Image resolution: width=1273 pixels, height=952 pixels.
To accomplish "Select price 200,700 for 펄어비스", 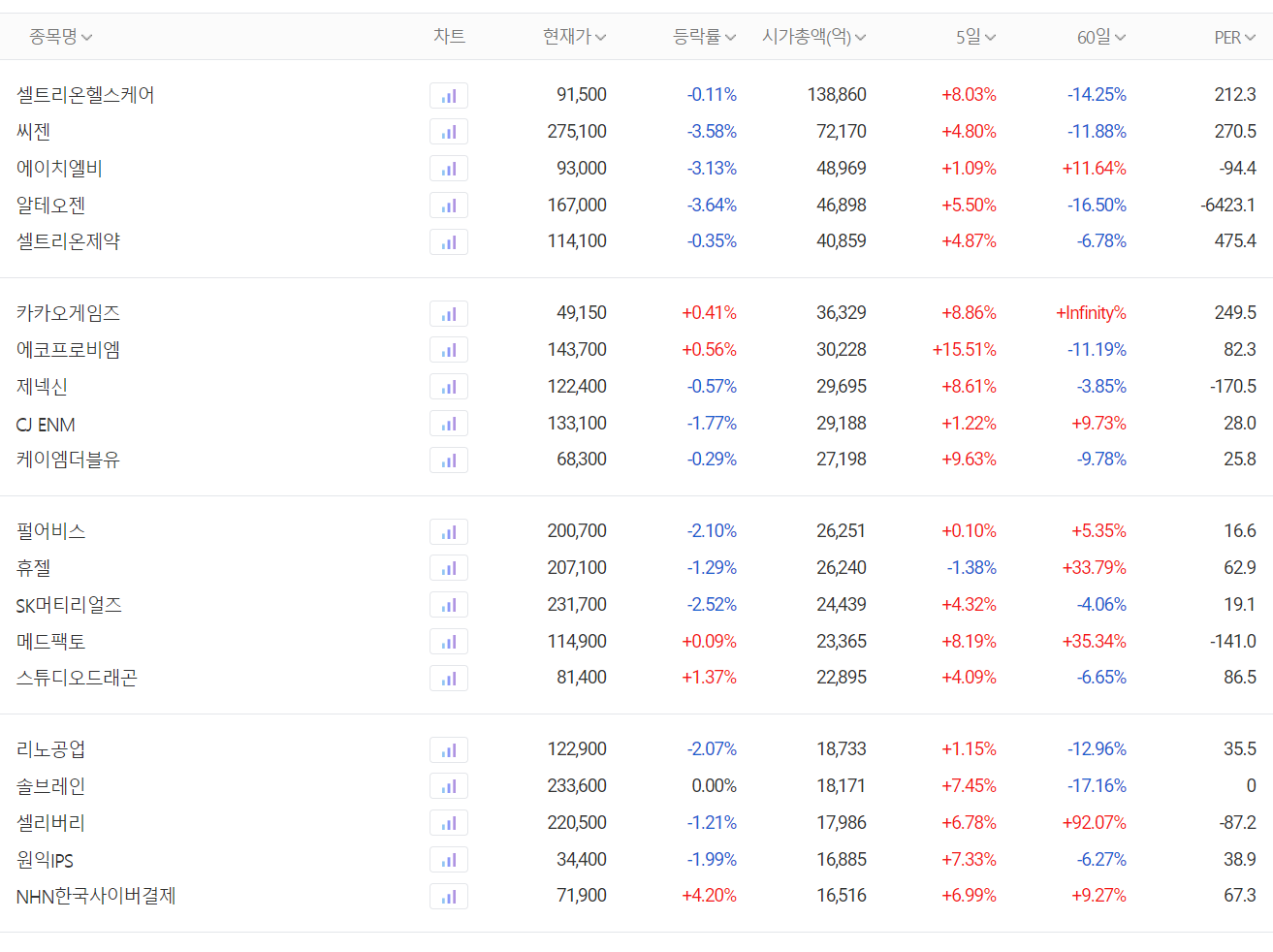I will point(577,531).
